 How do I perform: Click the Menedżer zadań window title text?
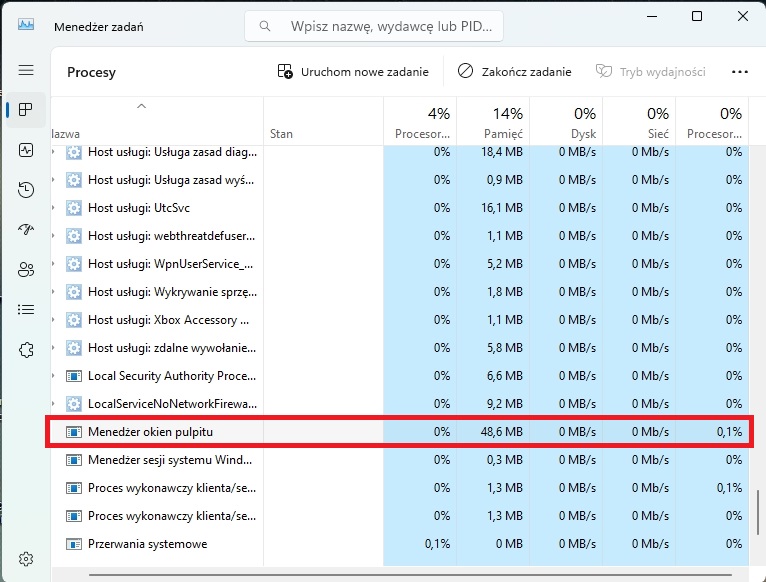pyautogui.click(x=99, y=27)
